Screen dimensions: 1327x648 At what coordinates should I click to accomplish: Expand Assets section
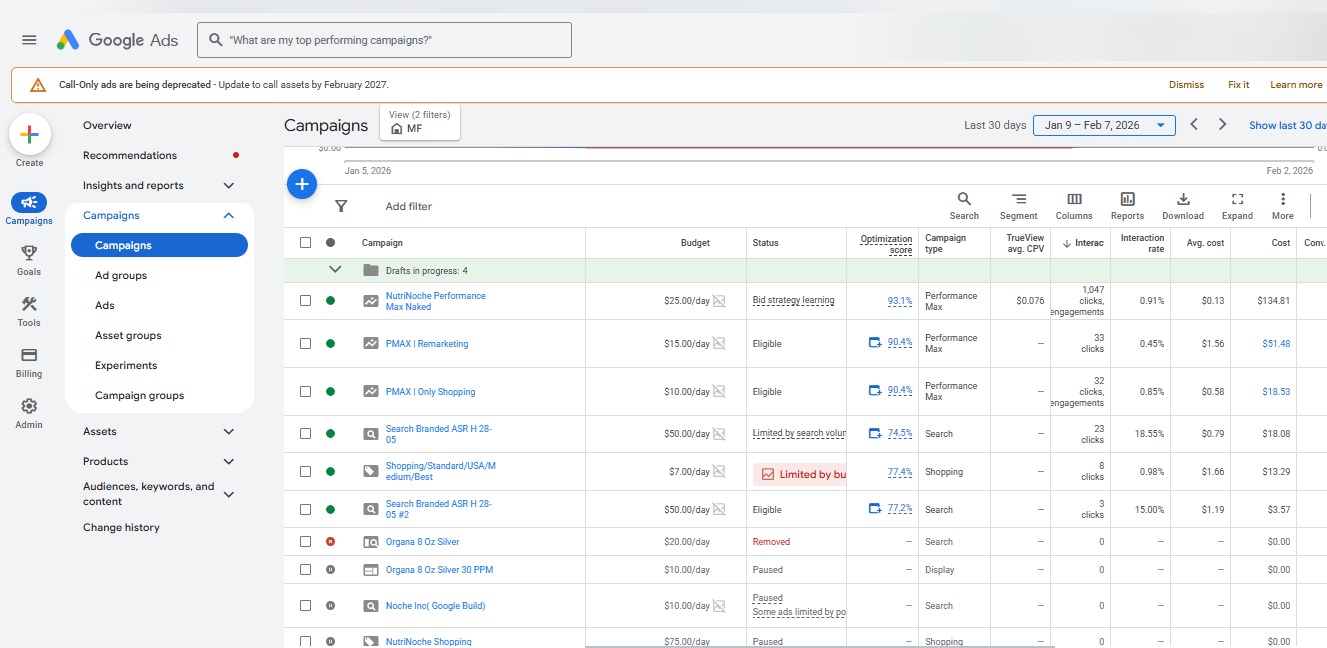(x=229, y=432)
